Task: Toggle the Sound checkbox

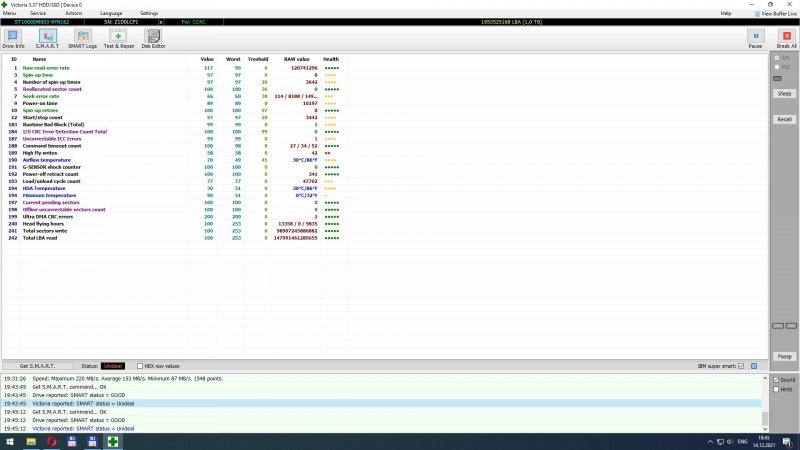Action: [776, 380]
